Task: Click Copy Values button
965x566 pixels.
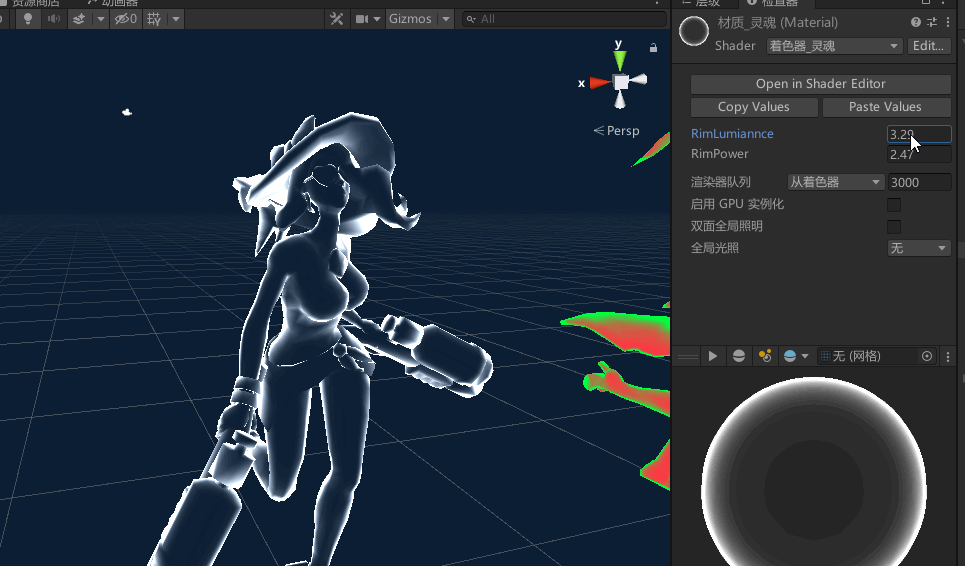Action: pyautogui.click(x=753, y=107)
